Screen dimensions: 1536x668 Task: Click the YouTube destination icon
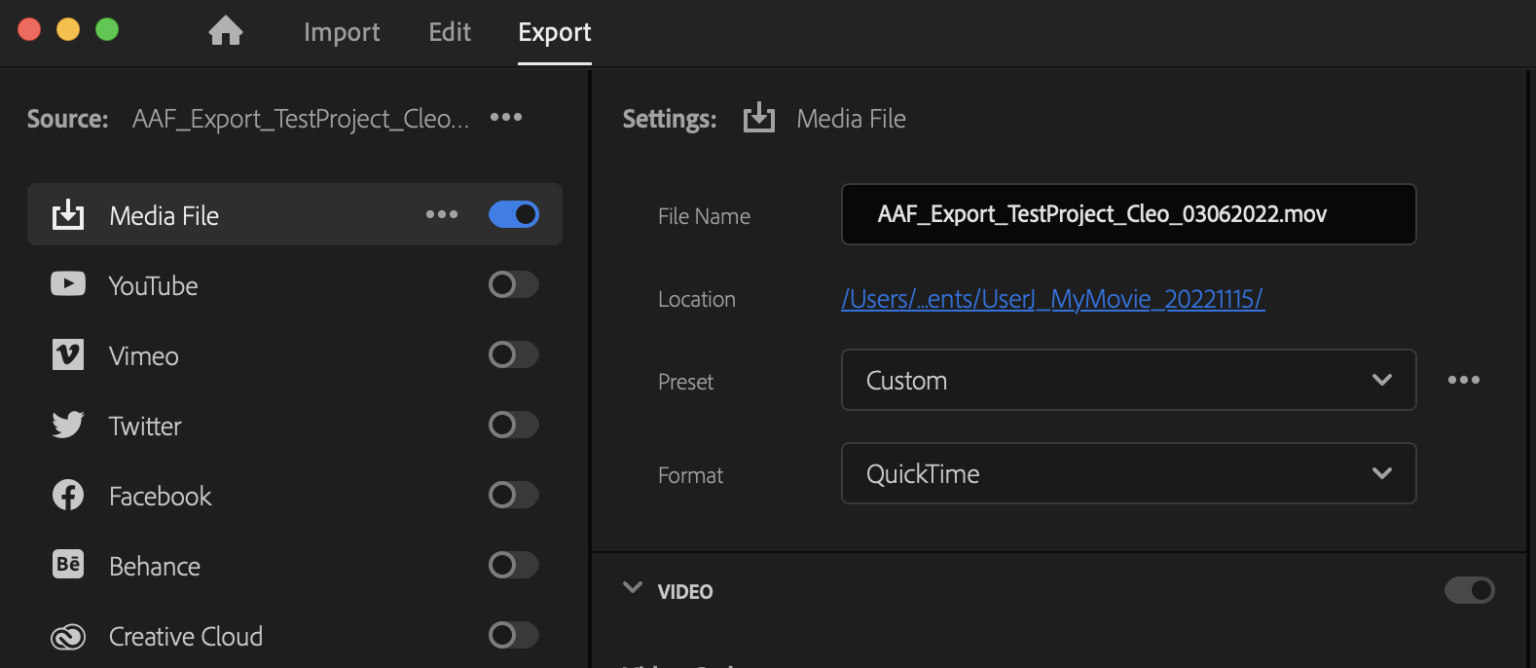[x=68, y=285]
